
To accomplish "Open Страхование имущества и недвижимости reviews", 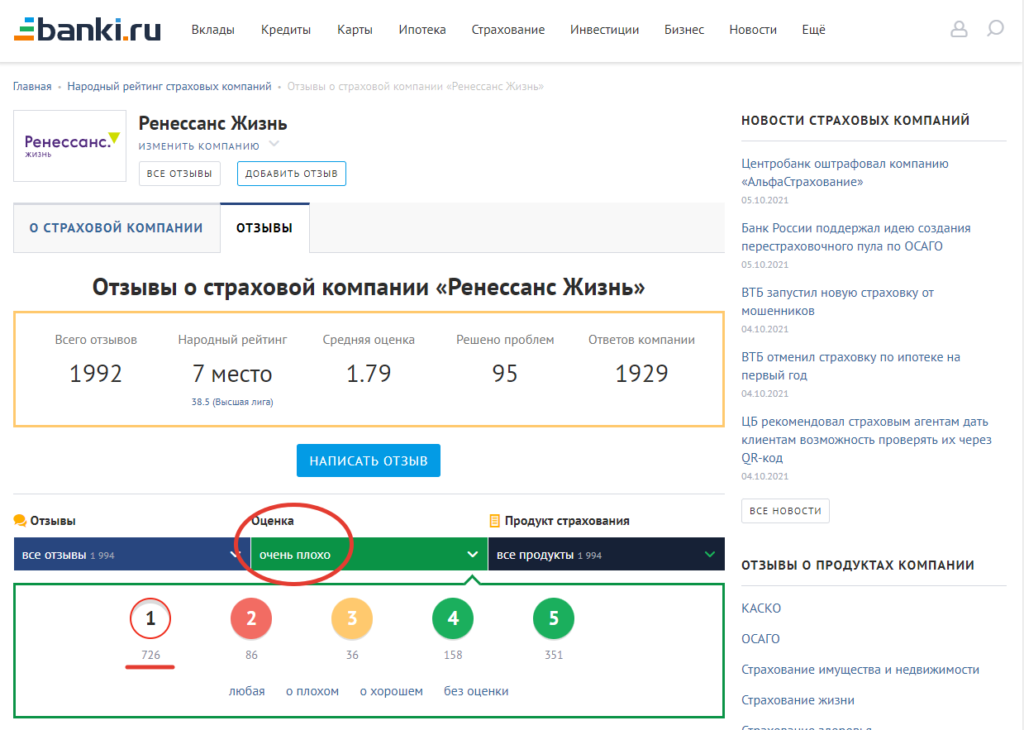I will [860, 669].
